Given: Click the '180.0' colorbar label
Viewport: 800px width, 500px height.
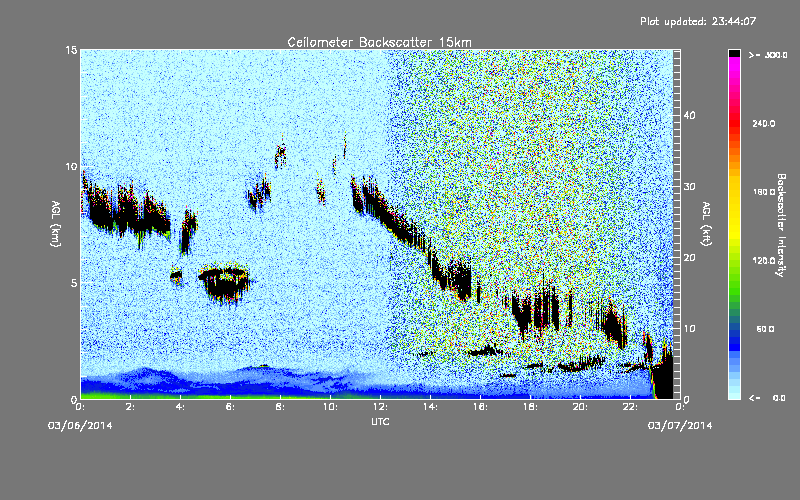Looking at the screenshot, I should (764, 192).
